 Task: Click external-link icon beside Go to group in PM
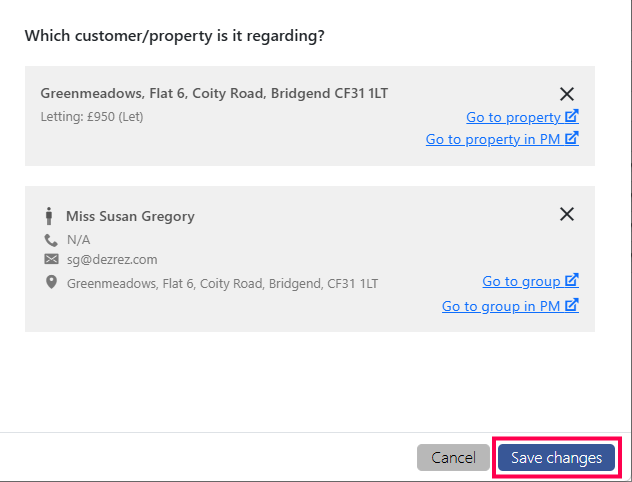(572, 305)
